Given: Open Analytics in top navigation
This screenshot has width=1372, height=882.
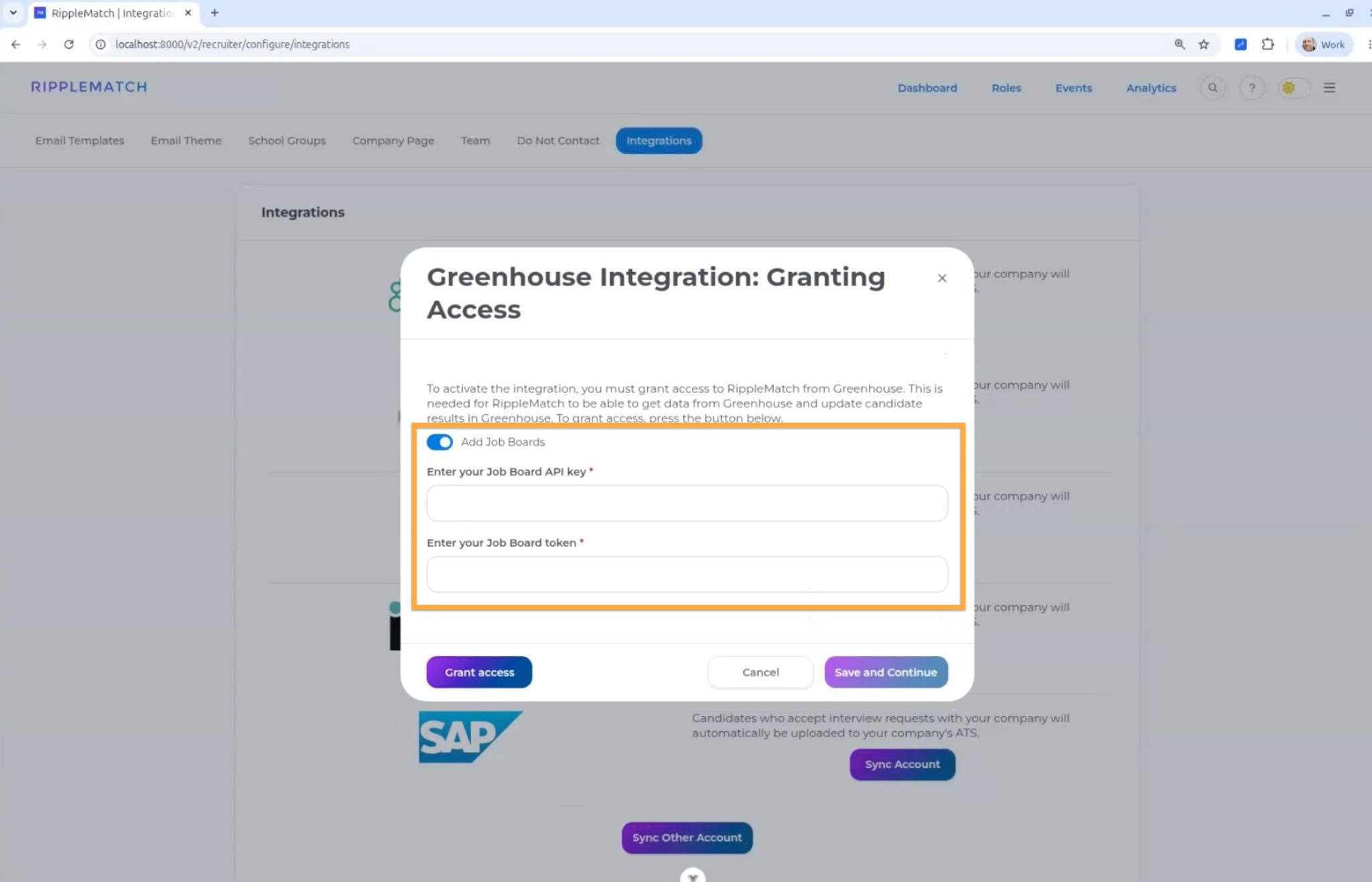Looking at the screenshot, I should [x=1151, y=88].
